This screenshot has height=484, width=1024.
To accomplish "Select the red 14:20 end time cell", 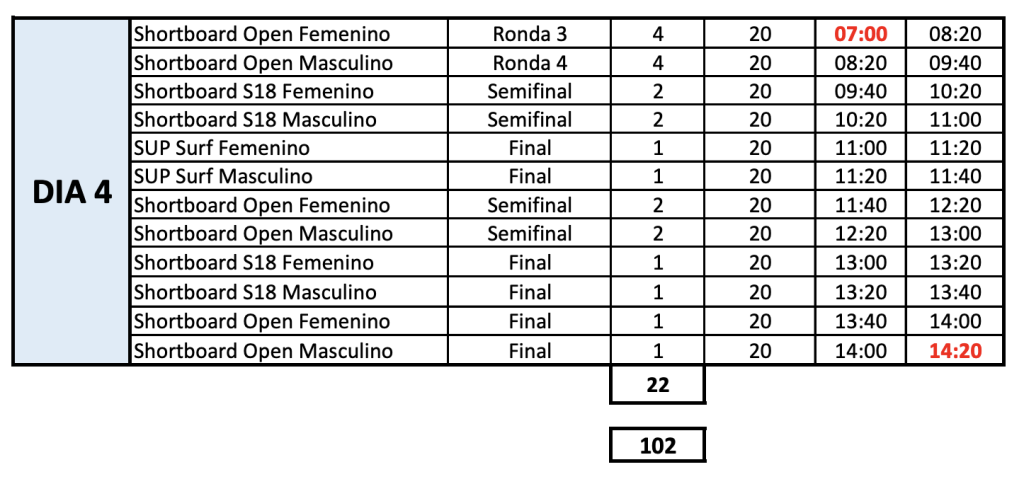I will pos(955,351).
